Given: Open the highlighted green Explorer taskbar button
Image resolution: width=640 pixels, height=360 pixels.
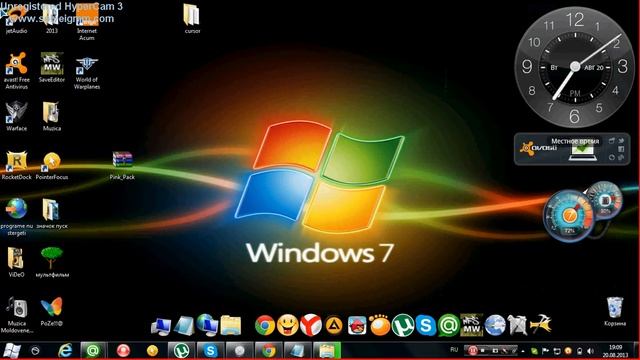Looking at the screenshot, I should pos(327,351).
